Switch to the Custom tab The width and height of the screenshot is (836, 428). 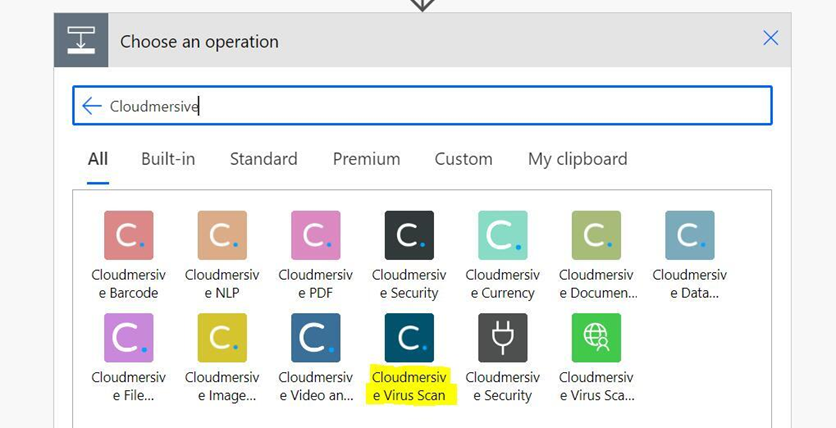463,159
